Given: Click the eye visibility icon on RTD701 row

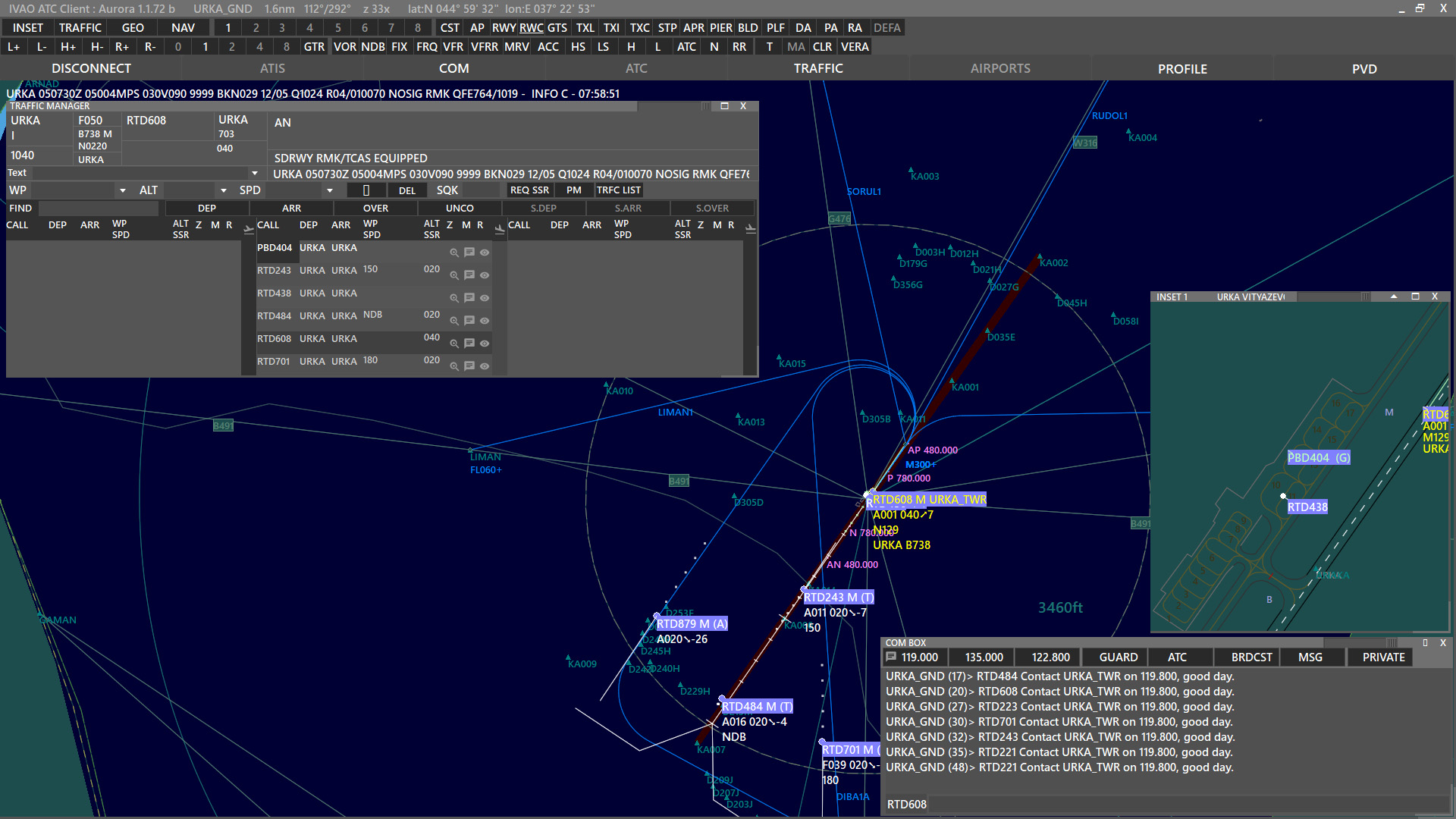Looking at the screenshot, I should point(485,364).
